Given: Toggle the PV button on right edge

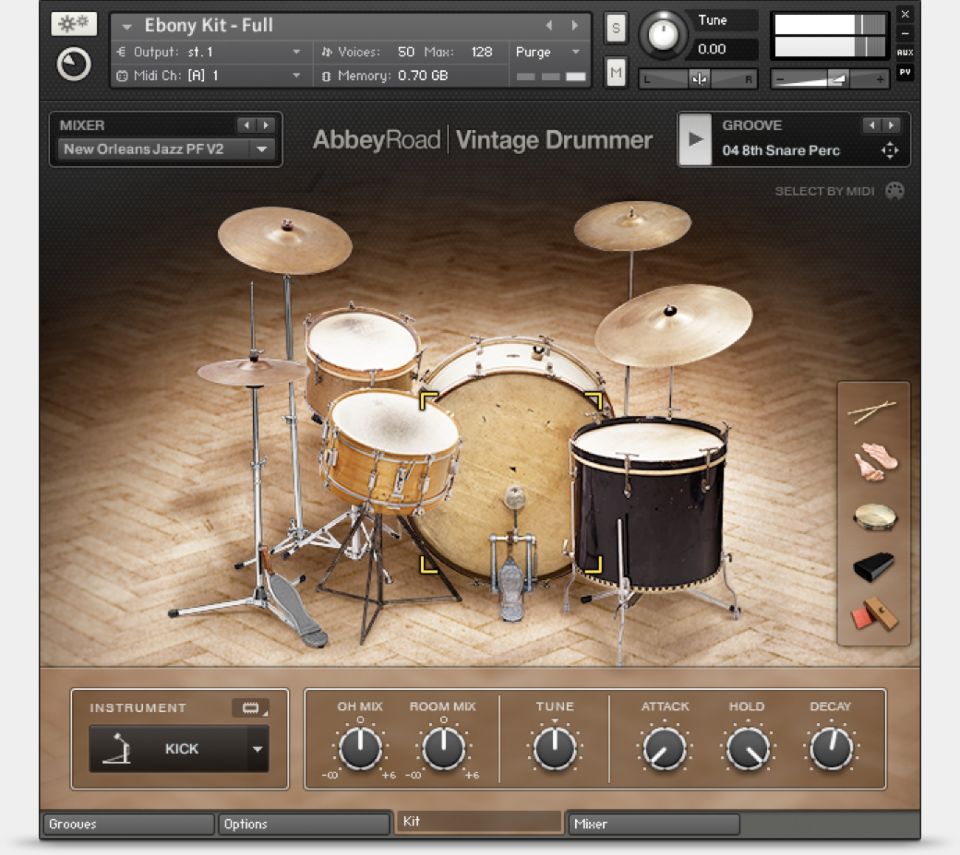Looking at the screenshot, I should pos(905,72).
